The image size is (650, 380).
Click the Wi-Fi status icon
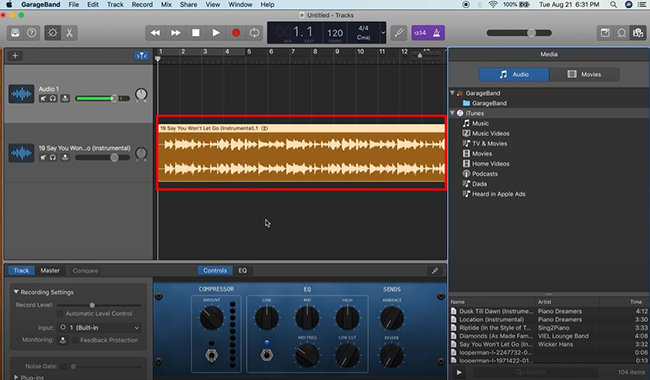click(x=493, y=5)
